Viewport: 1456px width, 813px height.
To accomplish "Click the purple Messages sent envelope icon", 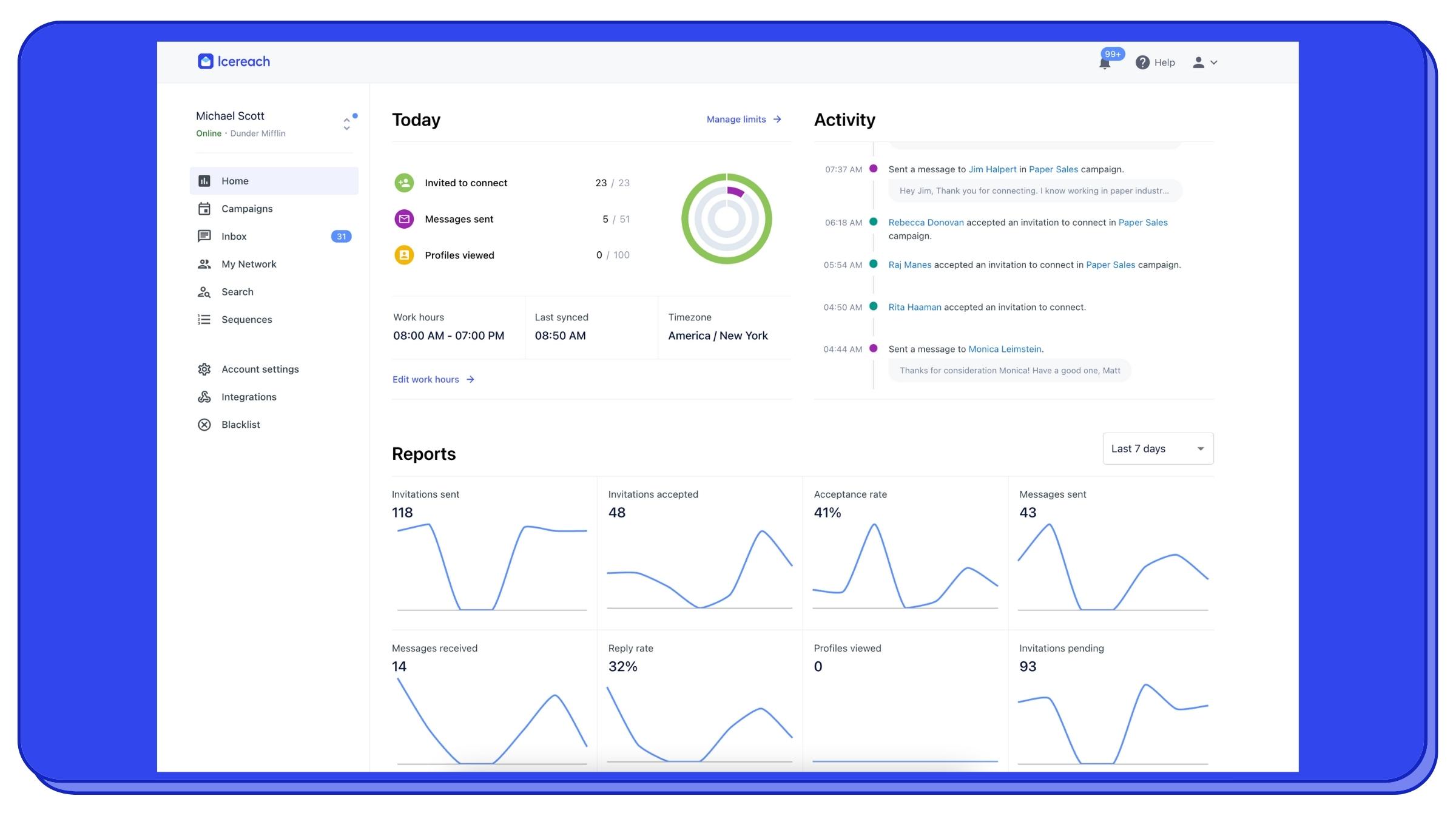I will [404, 219].
